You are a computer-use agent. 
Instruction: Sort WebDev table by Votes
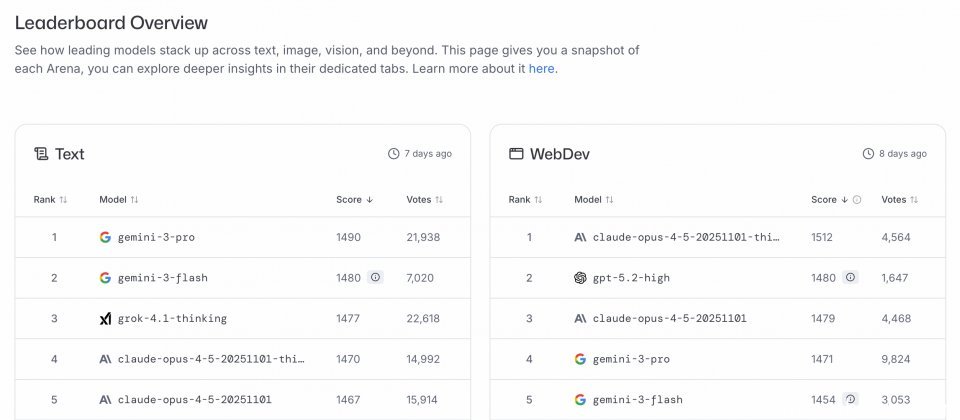coord(899,200)
